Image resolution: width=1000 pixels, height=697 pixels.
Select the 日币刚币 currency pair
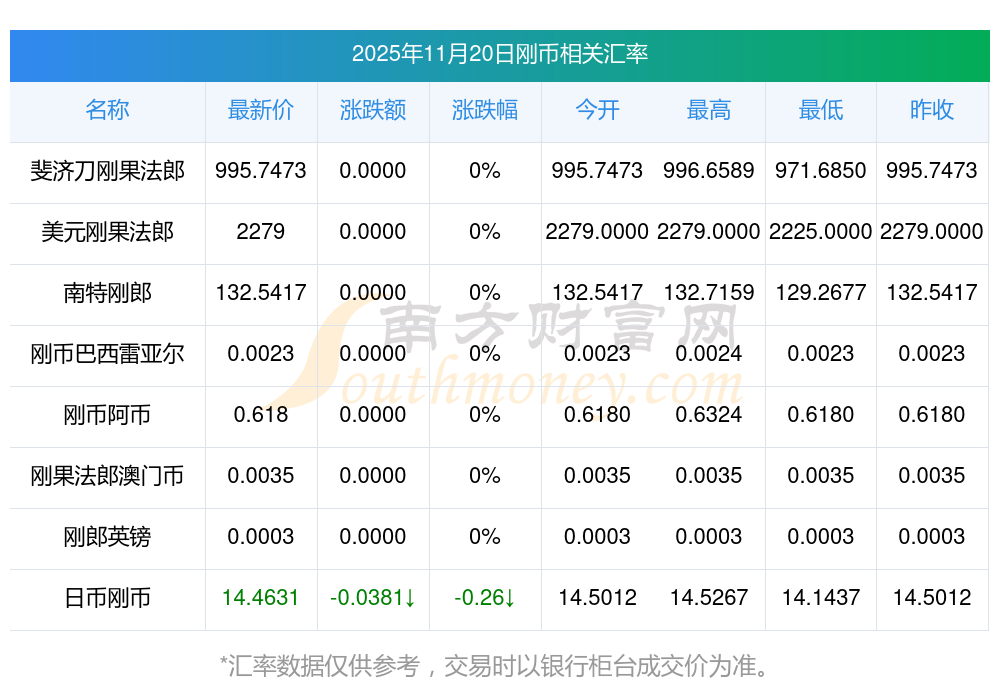[x=107, y=598]
